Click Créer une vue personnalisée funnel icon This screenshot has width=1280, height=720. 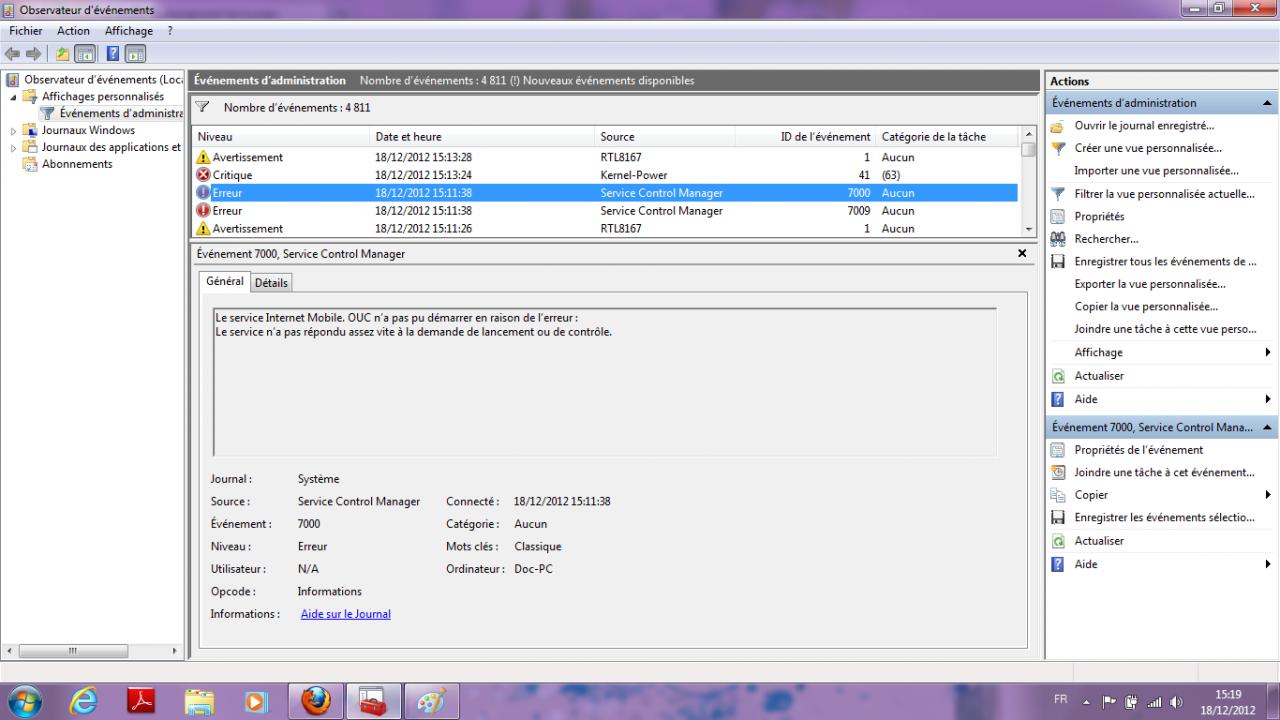pyautogui.click(x=1056, y=148)
